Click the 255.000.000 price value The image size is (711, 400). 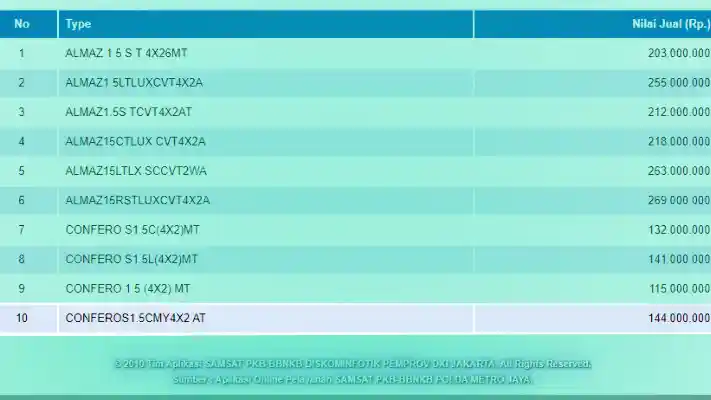tap(678, 82)
